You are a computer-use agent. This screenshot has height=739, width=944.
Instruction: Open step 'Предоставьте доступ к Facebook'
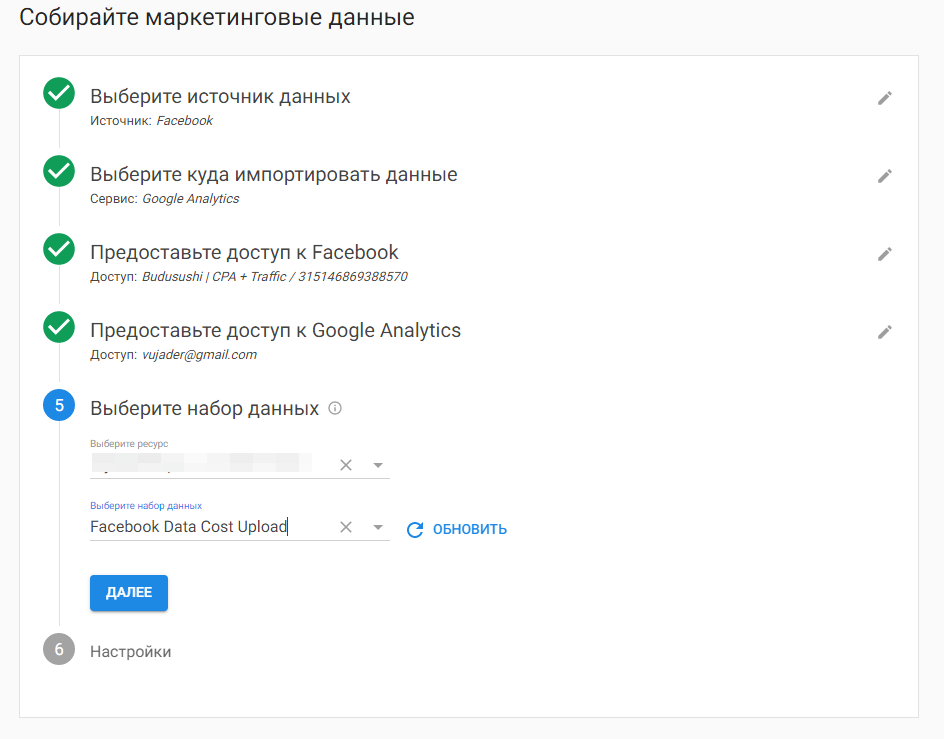(x=244, y=252)
